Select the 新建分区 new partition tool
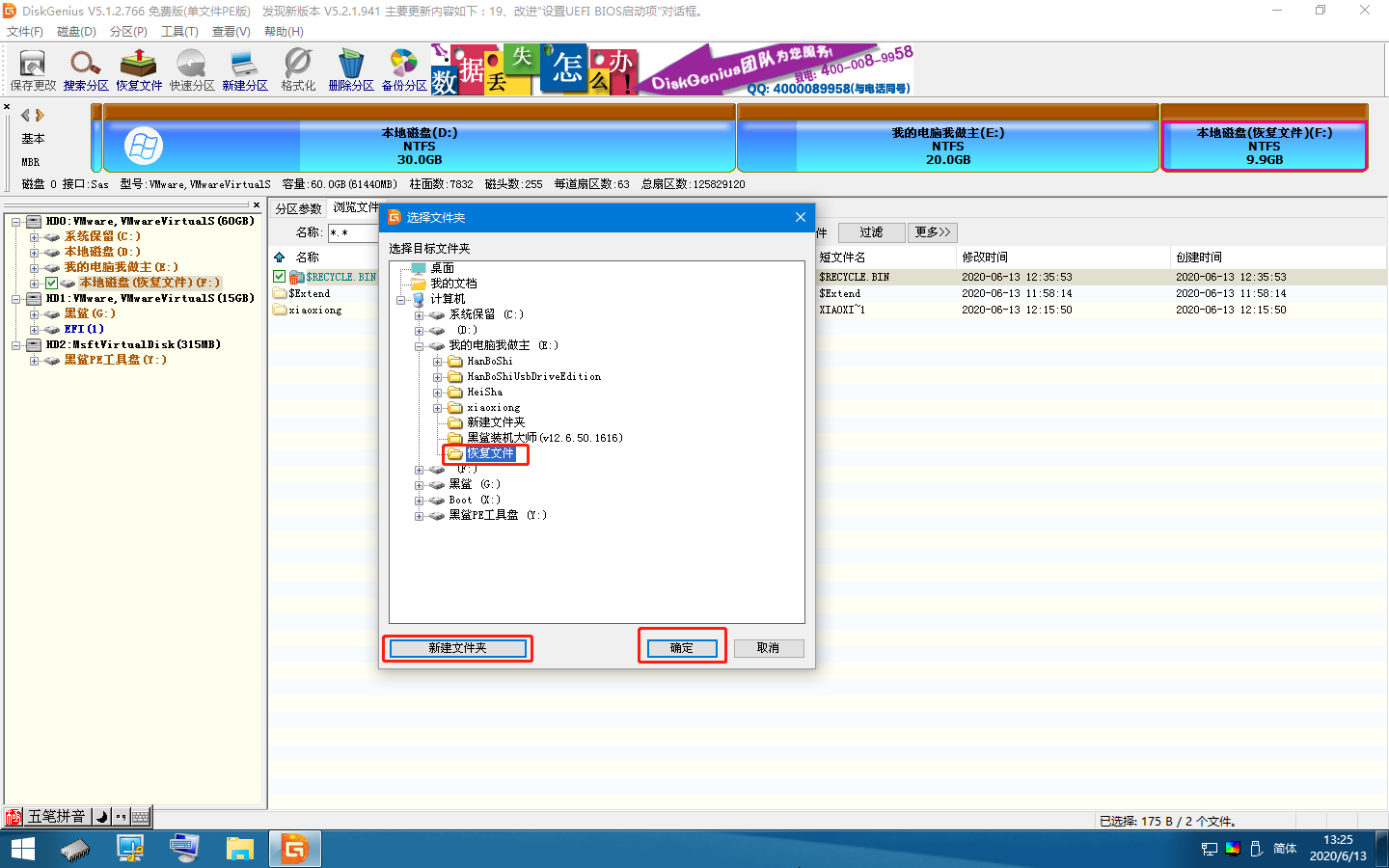Screen dimensions: 1389x868 coord(245,70)
